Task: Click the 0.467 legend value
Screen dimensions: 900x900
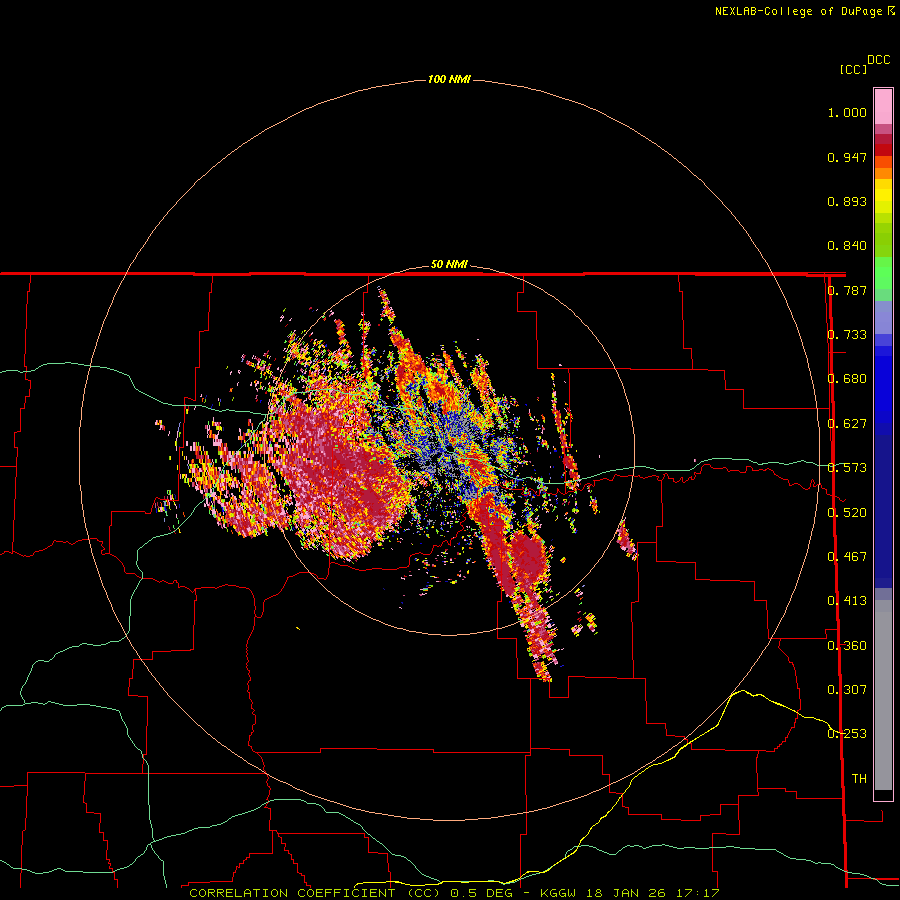Action: coord(847,557)
